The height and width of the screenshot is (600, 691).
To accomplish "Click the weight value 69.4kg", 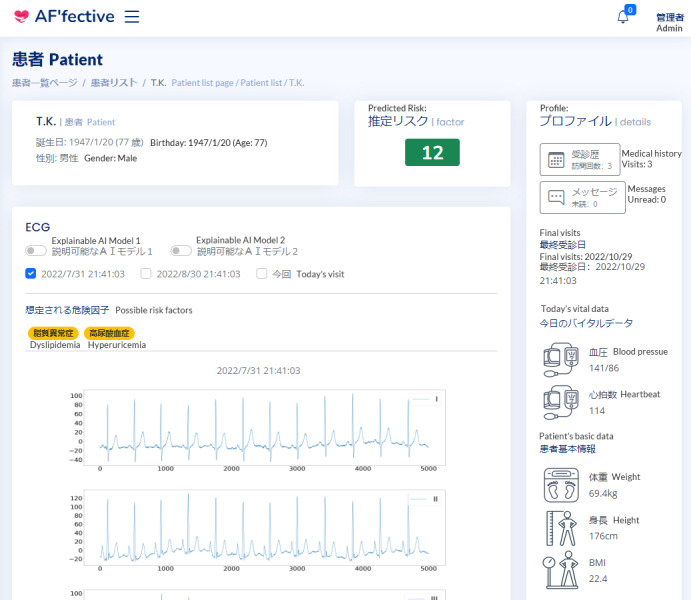I will [x=603, y=493].
